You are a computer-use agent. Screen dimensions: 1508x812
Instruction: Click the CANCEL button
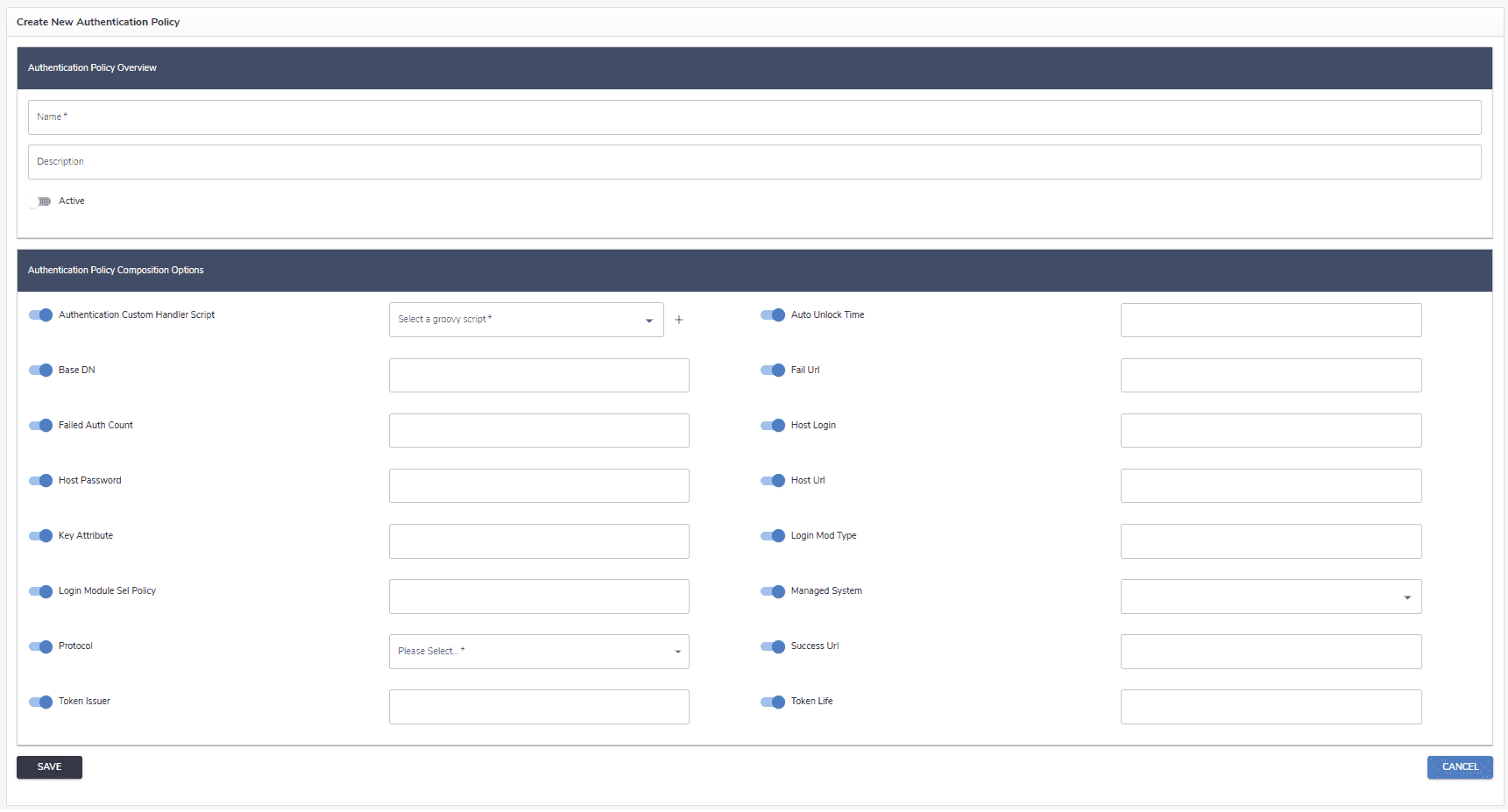[1460, 767]
